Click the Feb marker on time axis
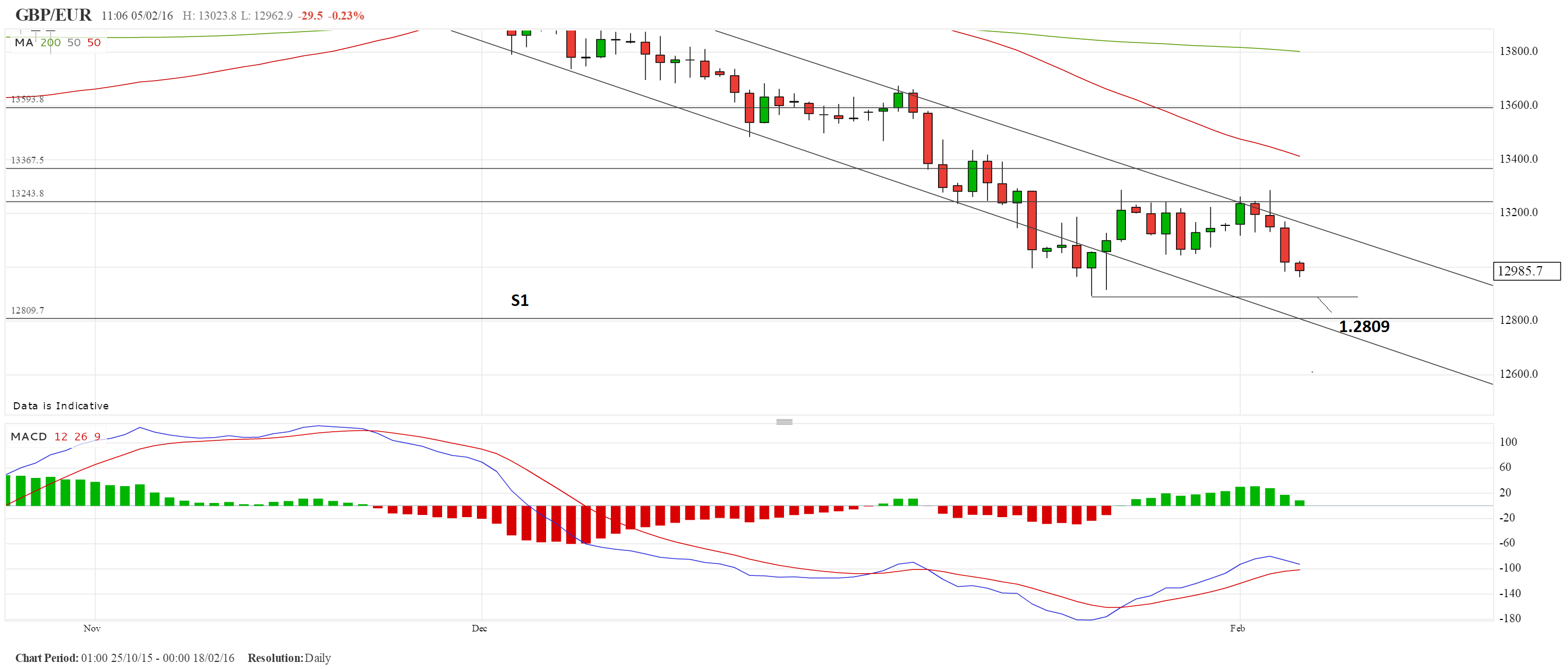 1237,628
